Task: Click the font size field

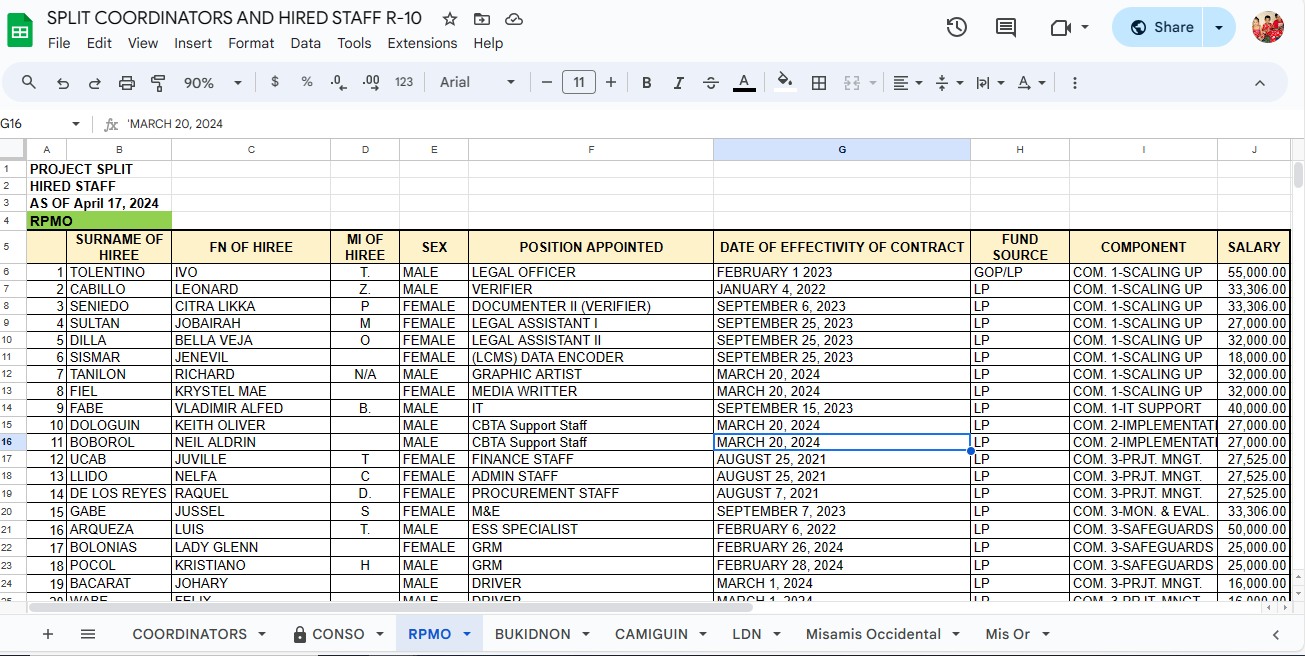Action: pyautogui.click(x=579, y=82)
